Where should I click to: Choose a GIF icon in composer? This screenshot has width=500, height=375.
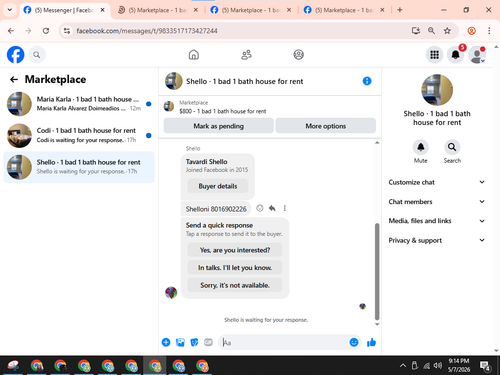coord(208,342)
